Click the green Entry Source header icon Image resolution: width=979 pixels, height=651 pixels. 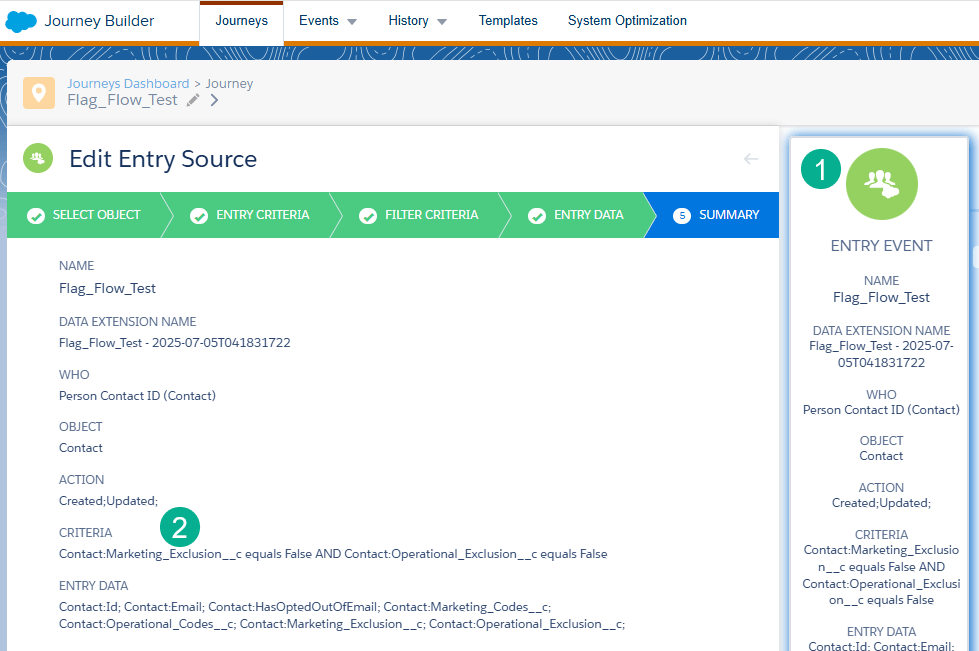coord(38,158)
